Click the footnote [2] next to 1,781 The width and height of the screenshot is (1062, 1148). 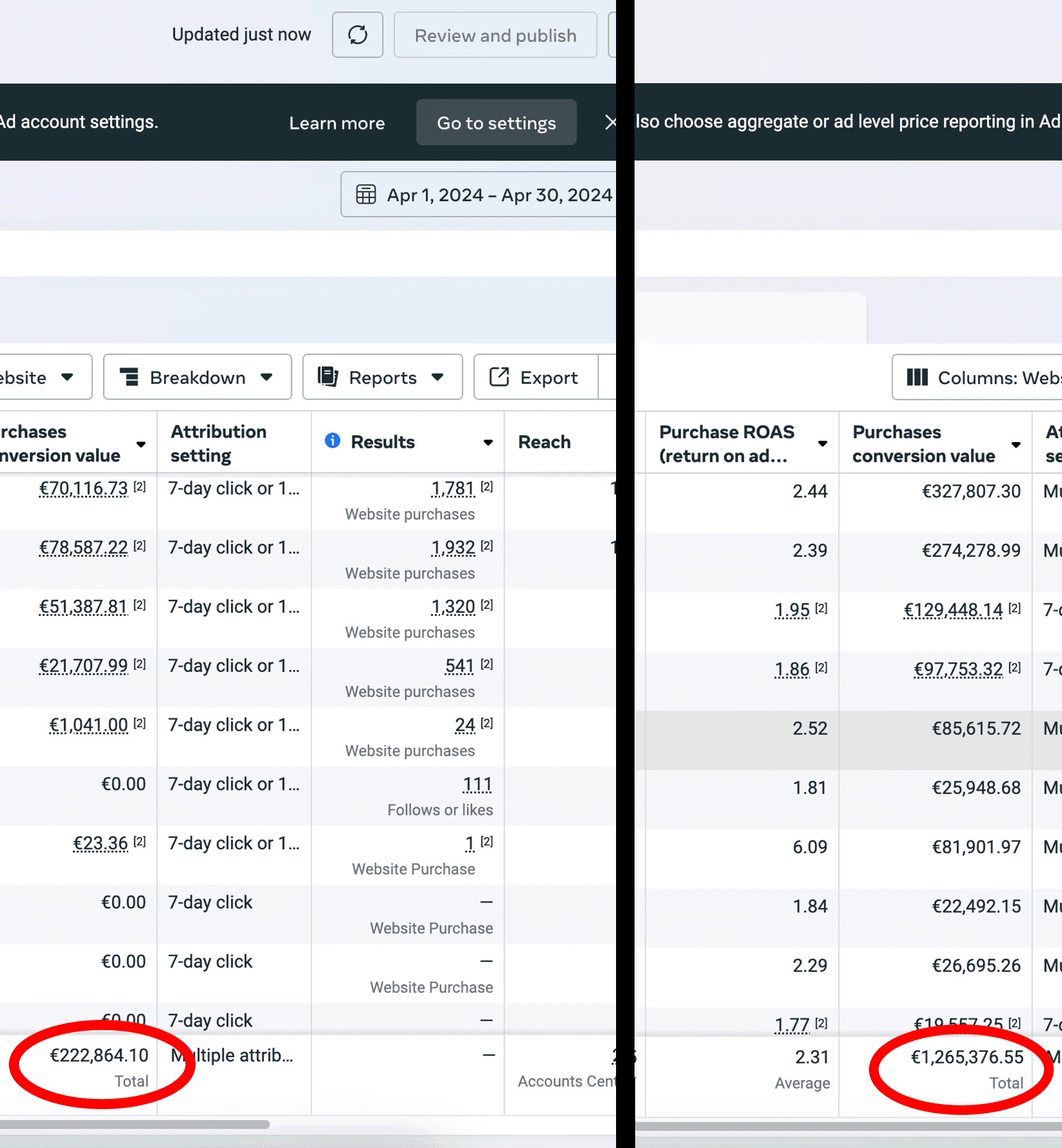click(x=487, y=487)
